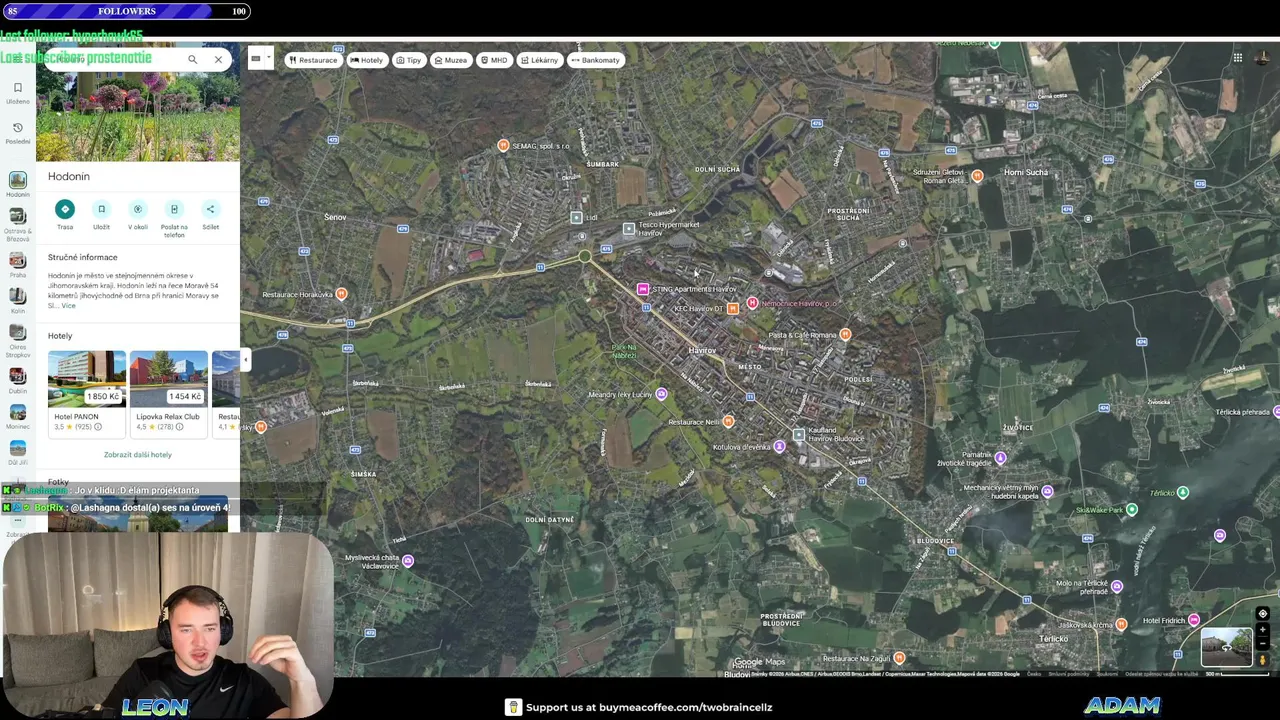Open the Lidl store map marker
This screenshot has height=720, width=1280.
(x=576, y=217)
